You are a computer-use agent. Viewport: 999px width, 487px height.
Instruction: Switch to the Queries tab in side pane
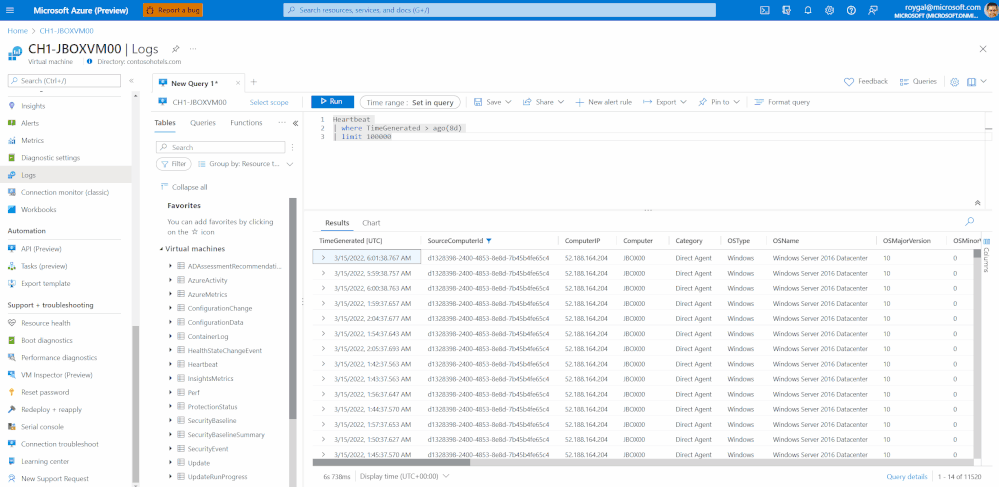(203, 123)
